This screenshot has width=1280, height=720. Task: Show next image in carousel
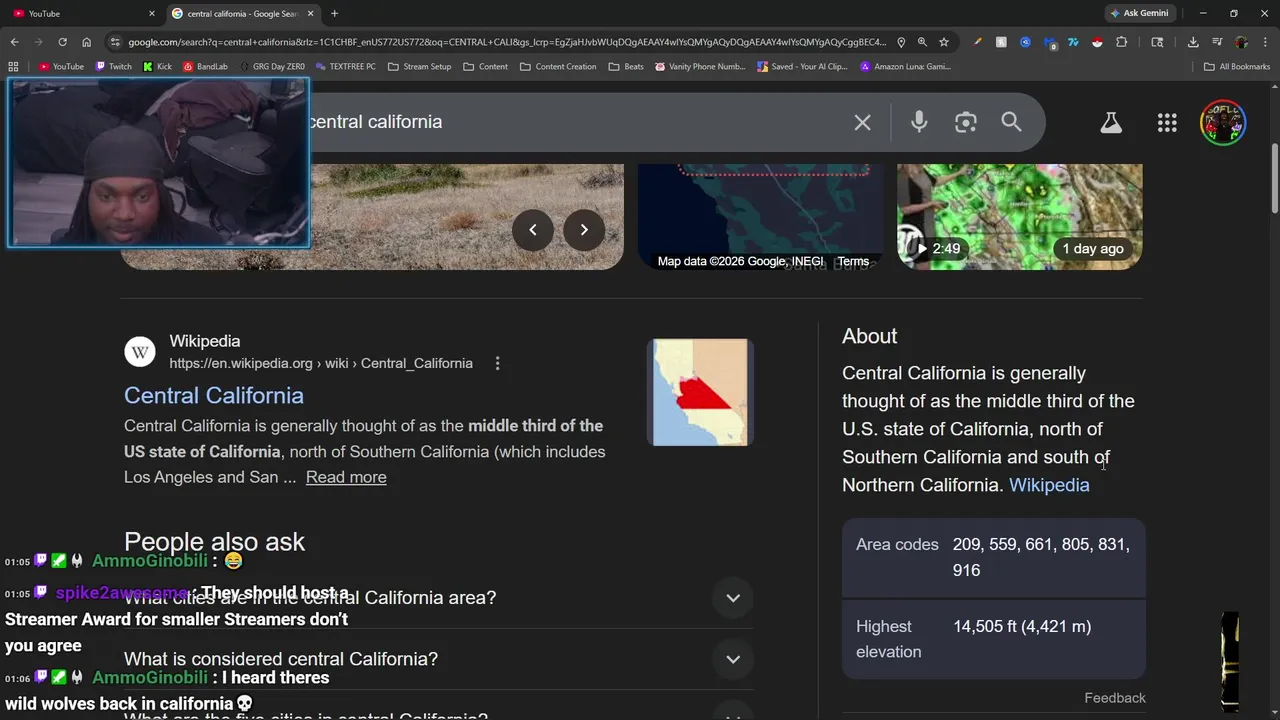(584, 230)
